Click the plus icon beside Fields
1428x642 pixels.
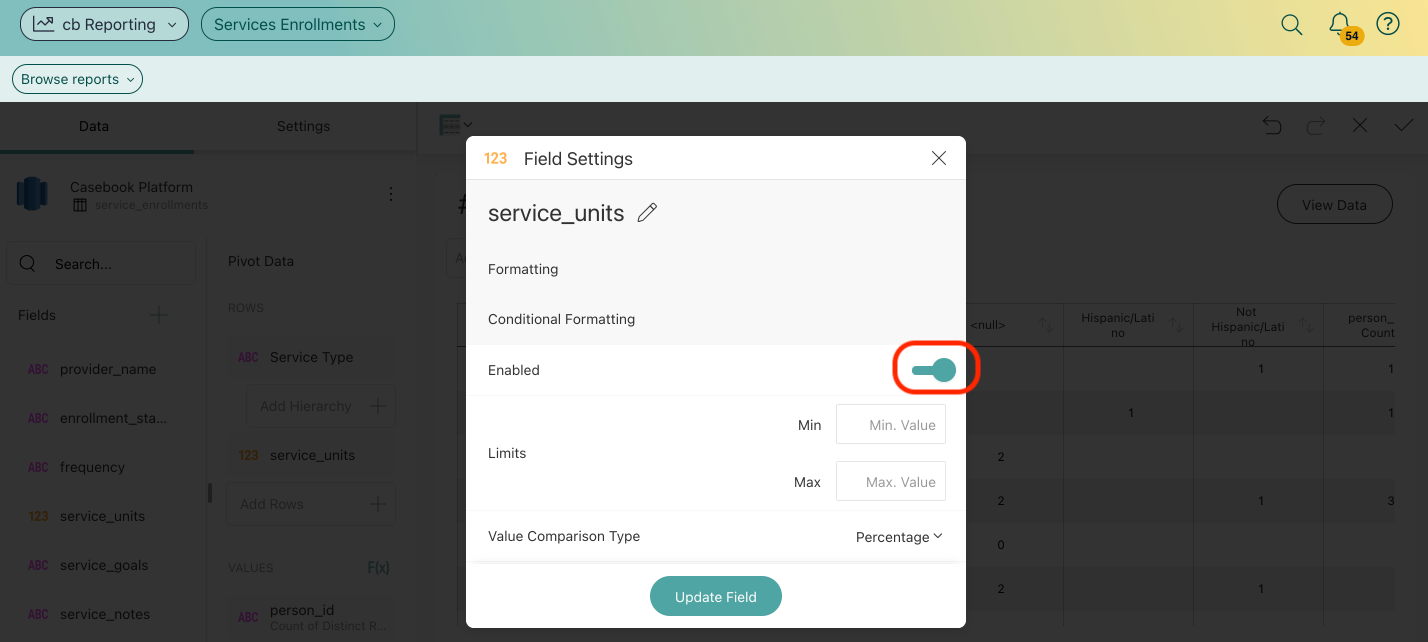coord(158,315)
